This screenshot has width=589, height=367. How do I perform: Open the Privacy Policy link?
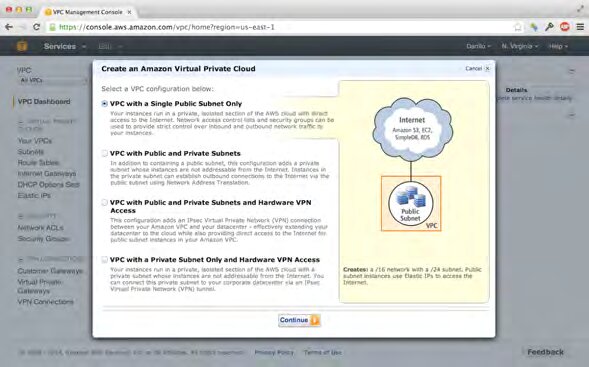pyautogui.click(x=274, y=352)
